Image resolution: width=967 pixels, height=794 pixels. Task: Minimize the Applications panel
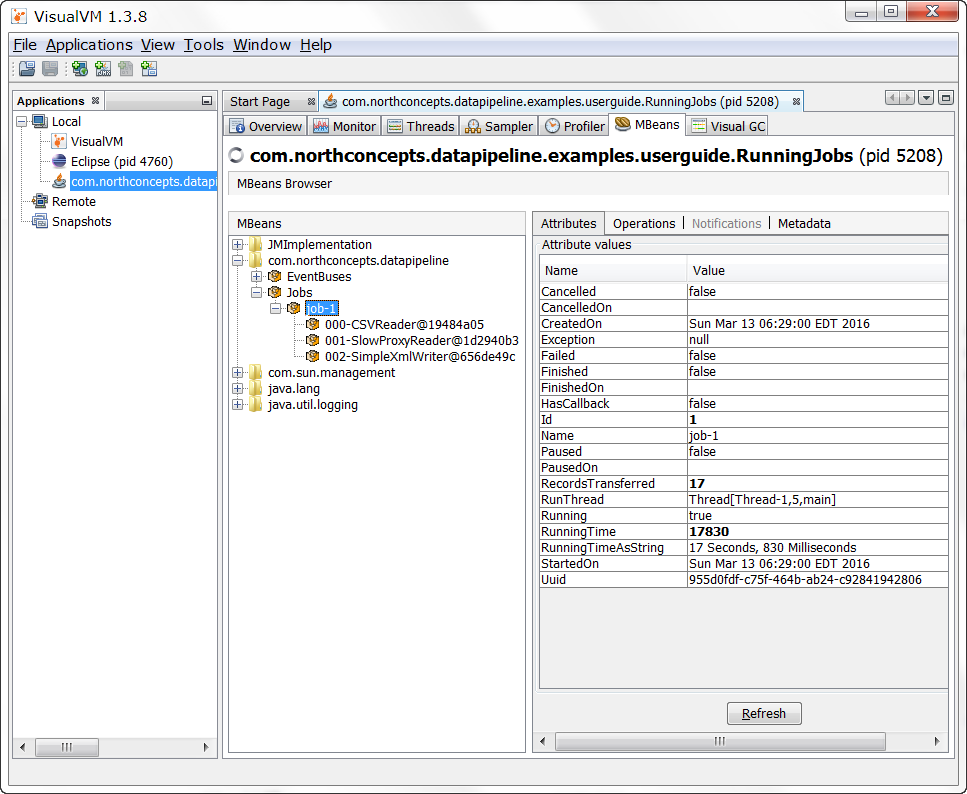207,101
